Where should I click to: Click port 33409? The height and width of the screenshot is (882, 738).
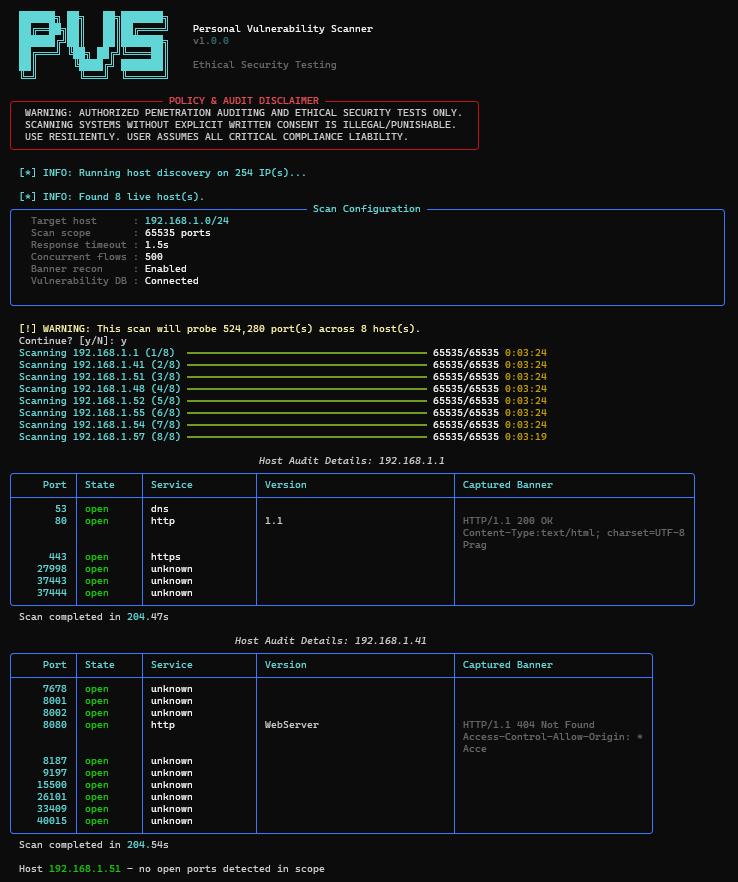pyautogui.click(x=52, y=809)
